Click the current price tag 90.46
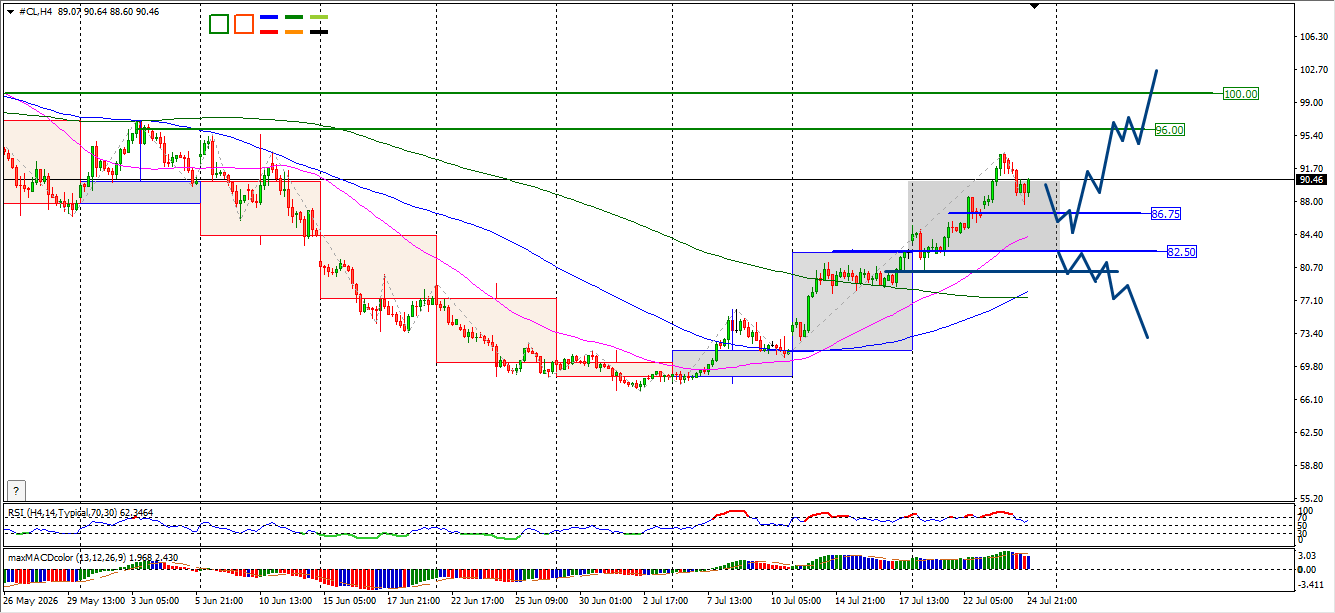The height and width of the screenshot is (613, 1335). tap(1310, 180)
